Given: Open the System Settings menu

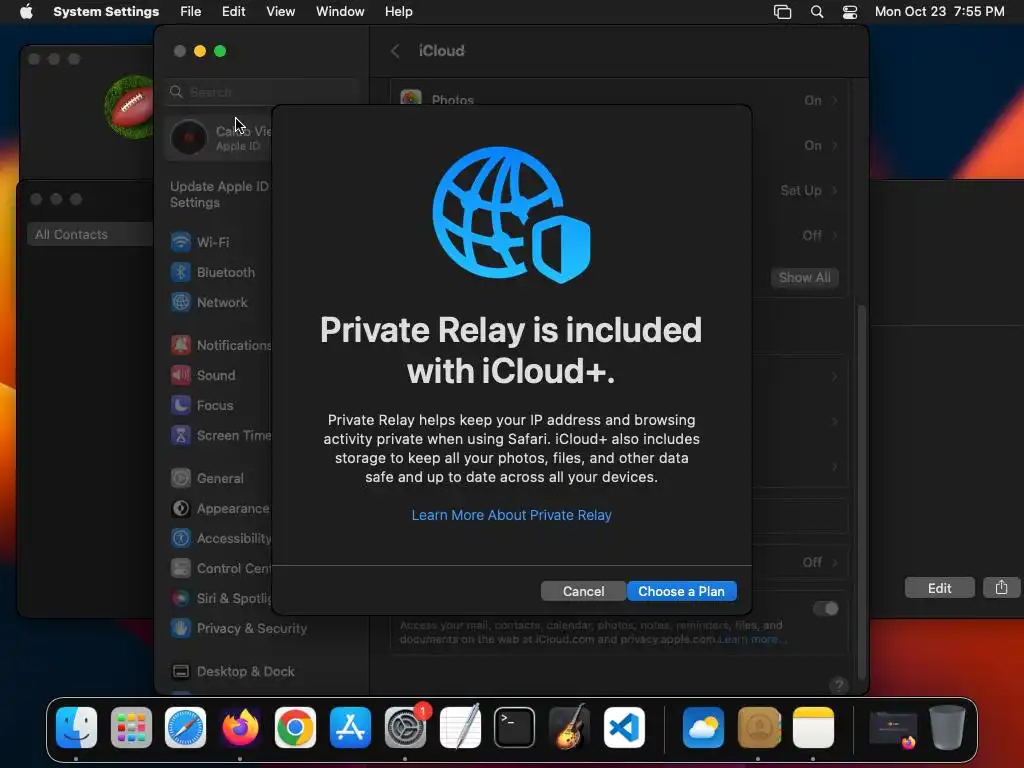Looking at the screenshot, I should point(106,12).
